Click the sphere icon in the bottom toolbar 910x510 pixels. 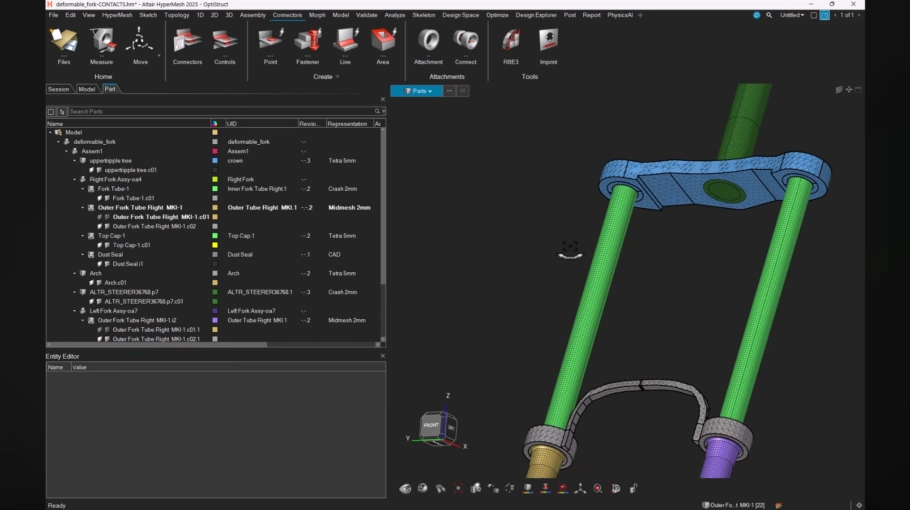click(x=422, y=489)
